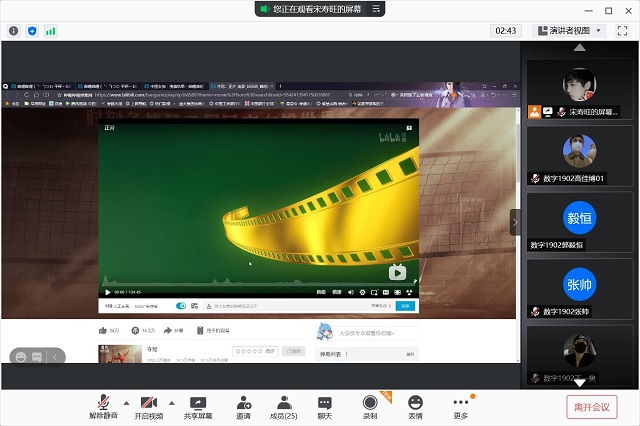Collapse the participant side panel handle

(515, 221)
